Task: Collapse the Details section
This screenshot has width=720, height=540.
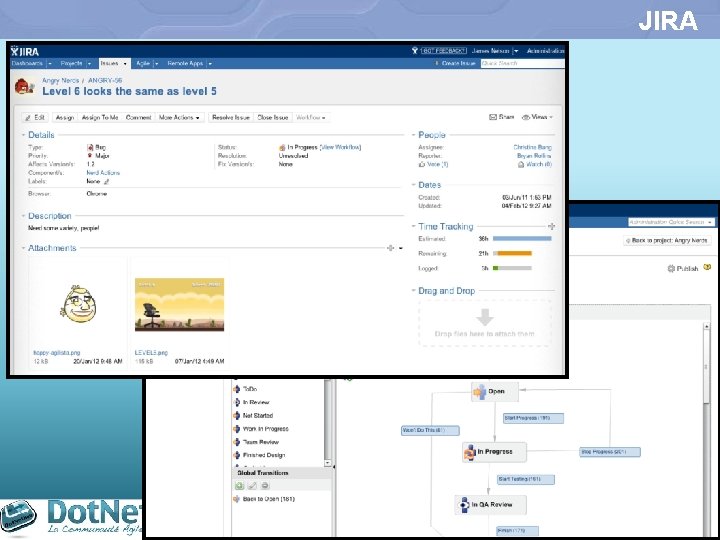Action: [23, 135]
